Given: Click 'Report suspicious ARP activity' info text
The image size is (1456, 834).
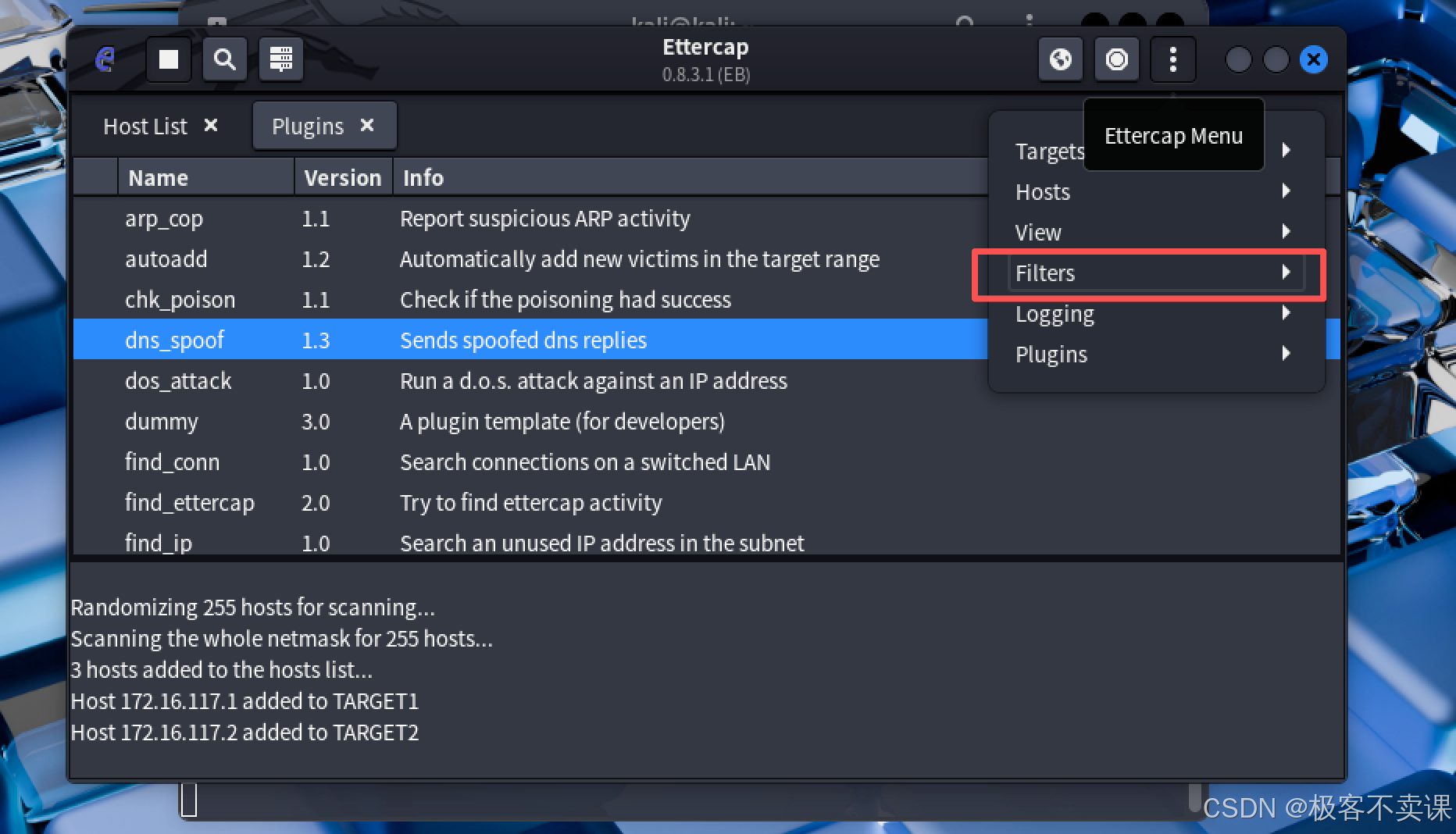Looking at the screenshot, I should point(545,219).
